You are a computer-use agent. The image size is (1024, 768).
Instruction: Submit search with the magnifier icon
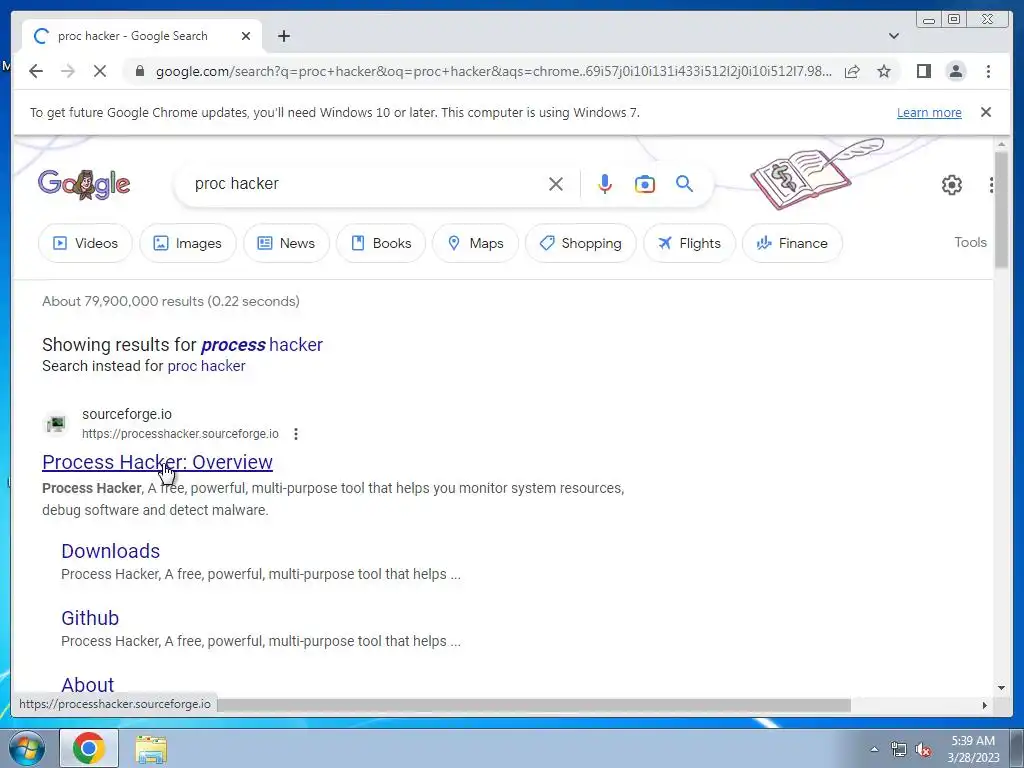tap(684, 184)
